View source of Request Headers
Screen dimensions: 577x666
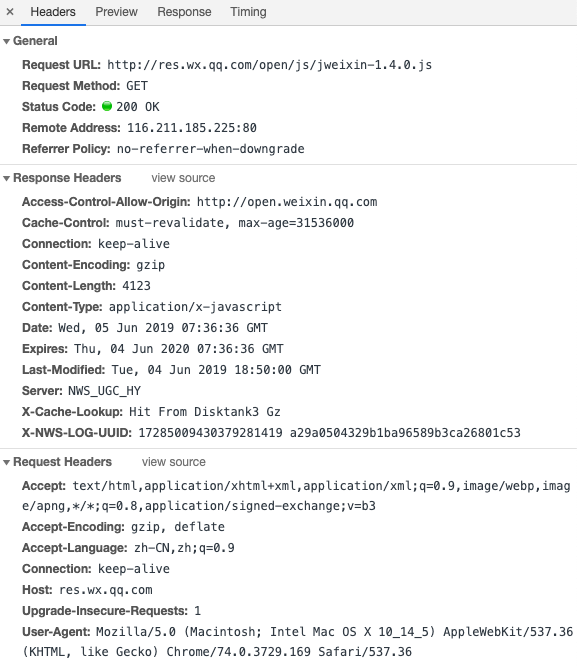pyautogui.click(x=174, y=462)
